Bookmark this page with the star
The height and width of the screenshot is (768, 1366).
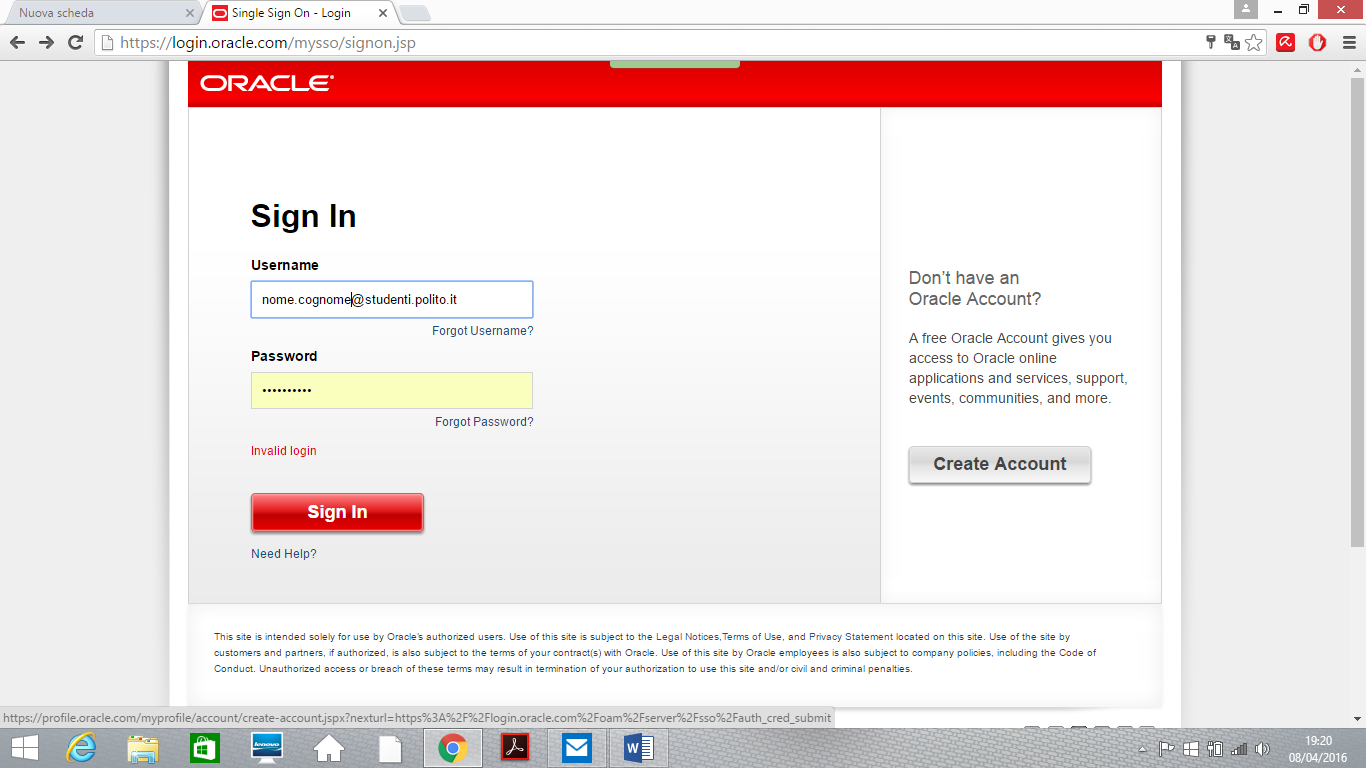point(1254,43)
